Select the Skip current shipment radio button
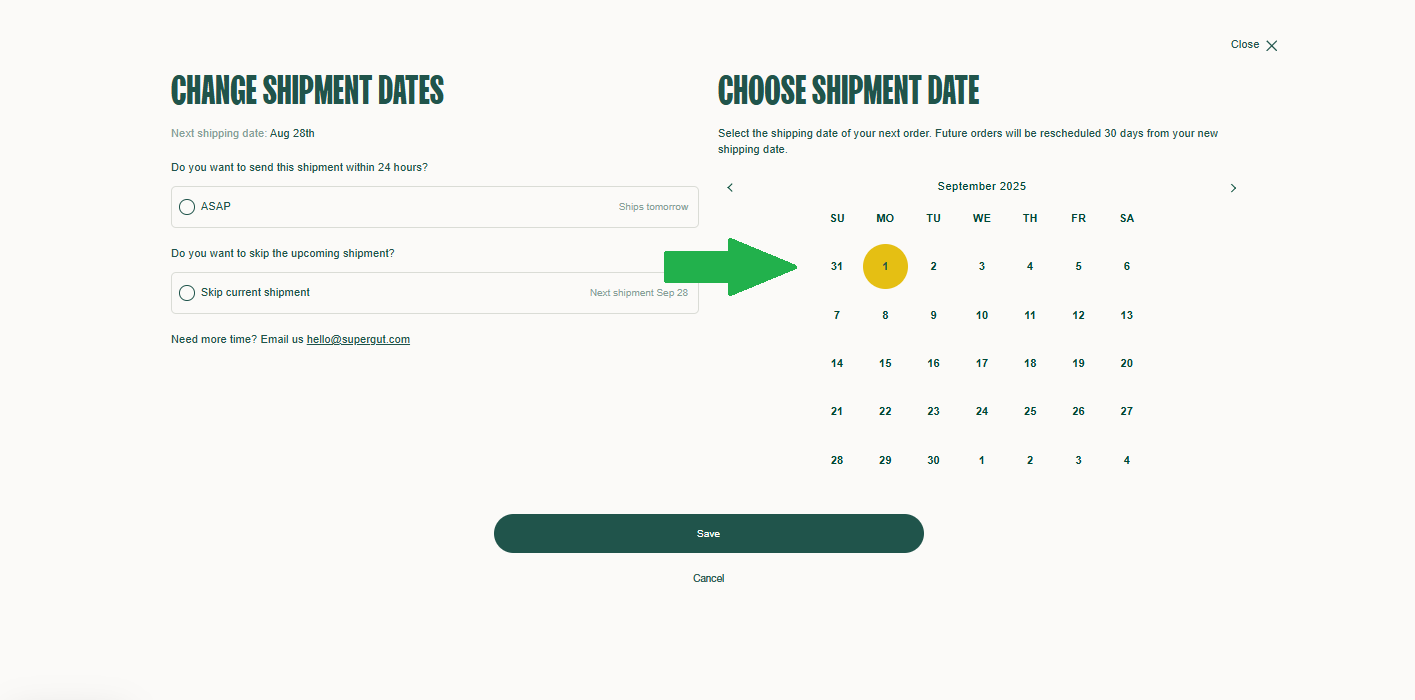This screenshot has width=1415, height=700. [x=187, y=293]
